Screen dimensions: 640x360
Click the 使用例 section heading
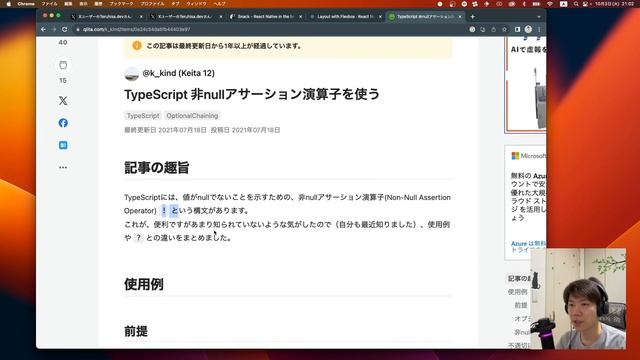click(144, 284)
